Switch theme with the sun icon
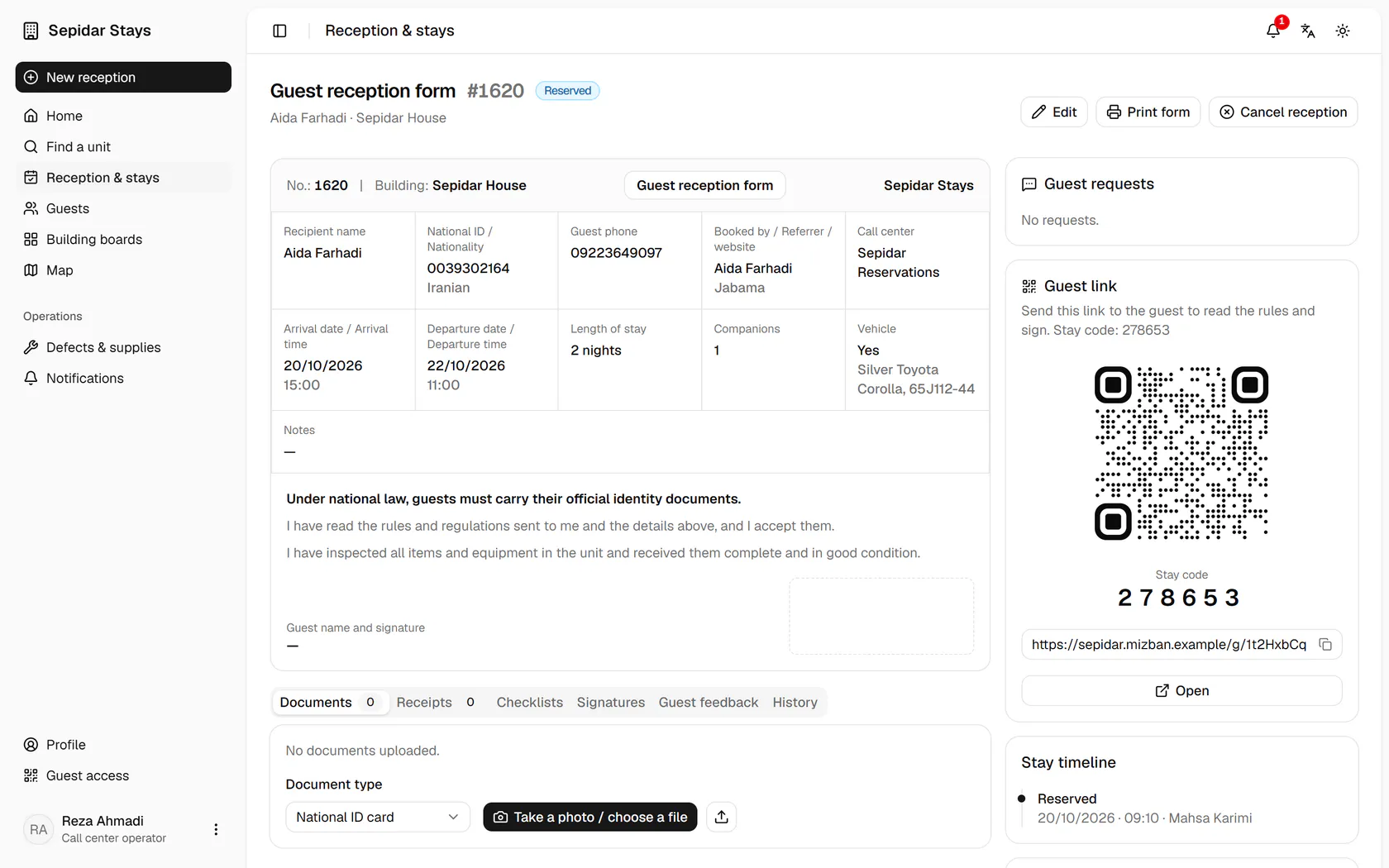 1343,31
